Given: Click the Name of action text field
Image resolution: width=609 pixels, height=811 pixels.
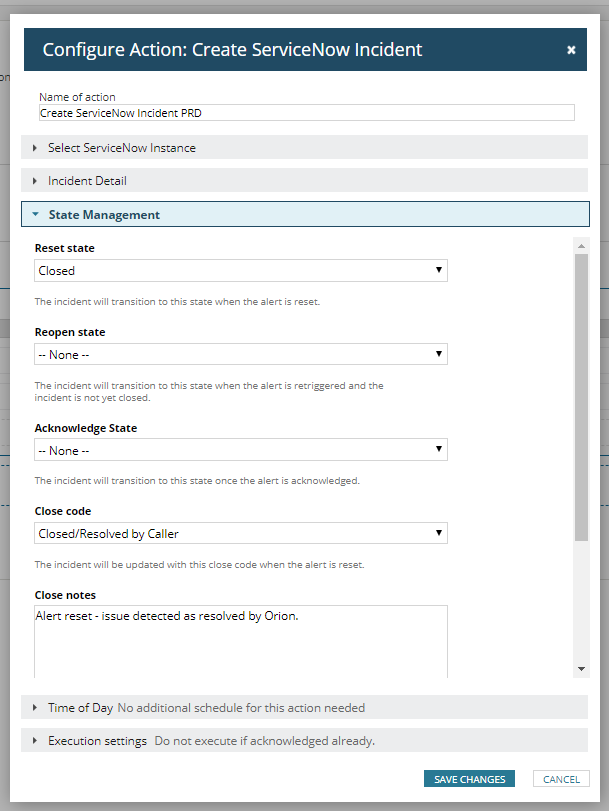Looking at the screenshot, I should tap(307, 113).
